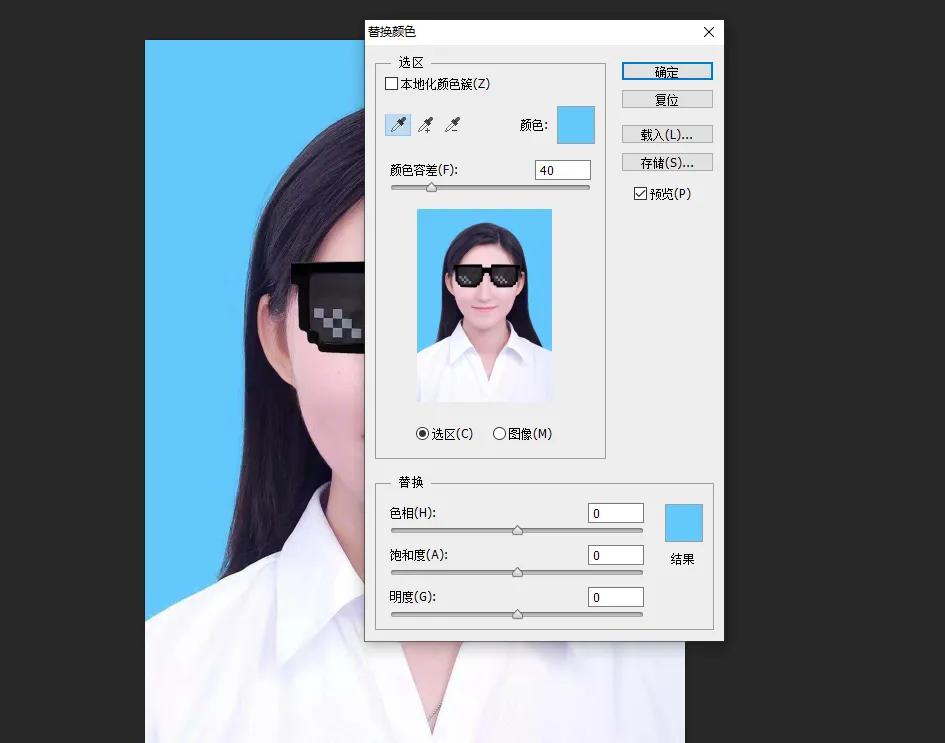The width and height of the screenshot is (945, 743).
Task: Click the 结果 result color swatch
Action: (x=683, y=522)
